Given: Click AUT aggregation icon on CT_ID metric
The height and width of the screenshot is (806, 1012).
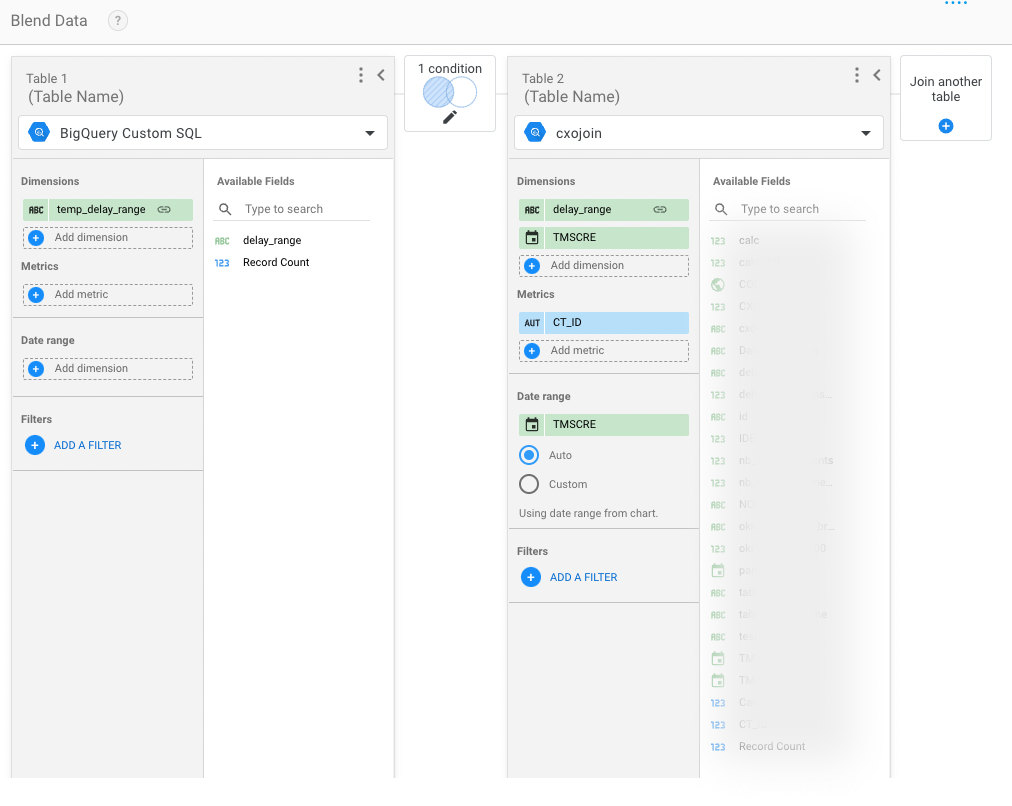Looking at the screenshot, I should [x=532, y=323].
